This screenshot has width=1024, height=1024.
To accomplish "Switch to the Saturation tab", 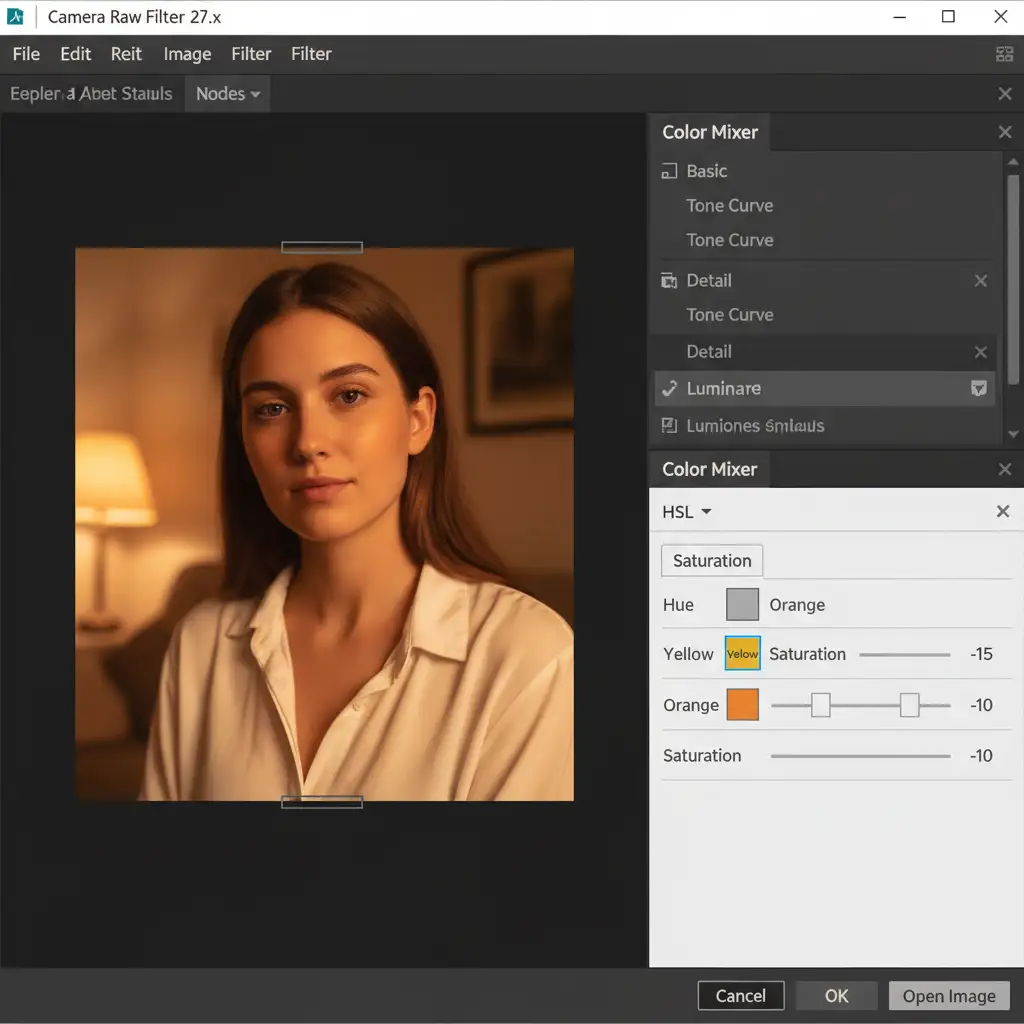I will coord(712,561).
